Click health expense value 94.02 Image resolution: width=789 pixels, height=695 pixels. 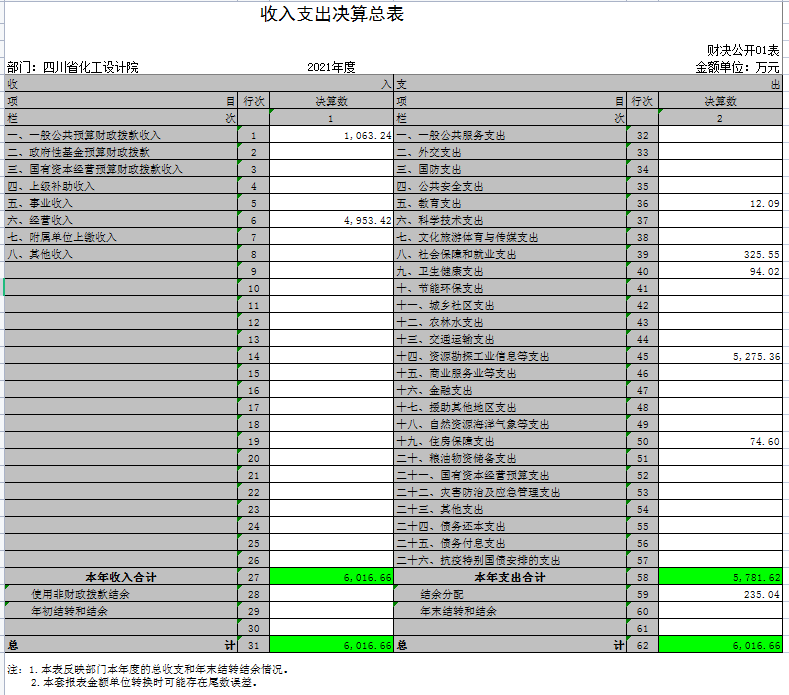pyautogui.click(x=720, y=271)
